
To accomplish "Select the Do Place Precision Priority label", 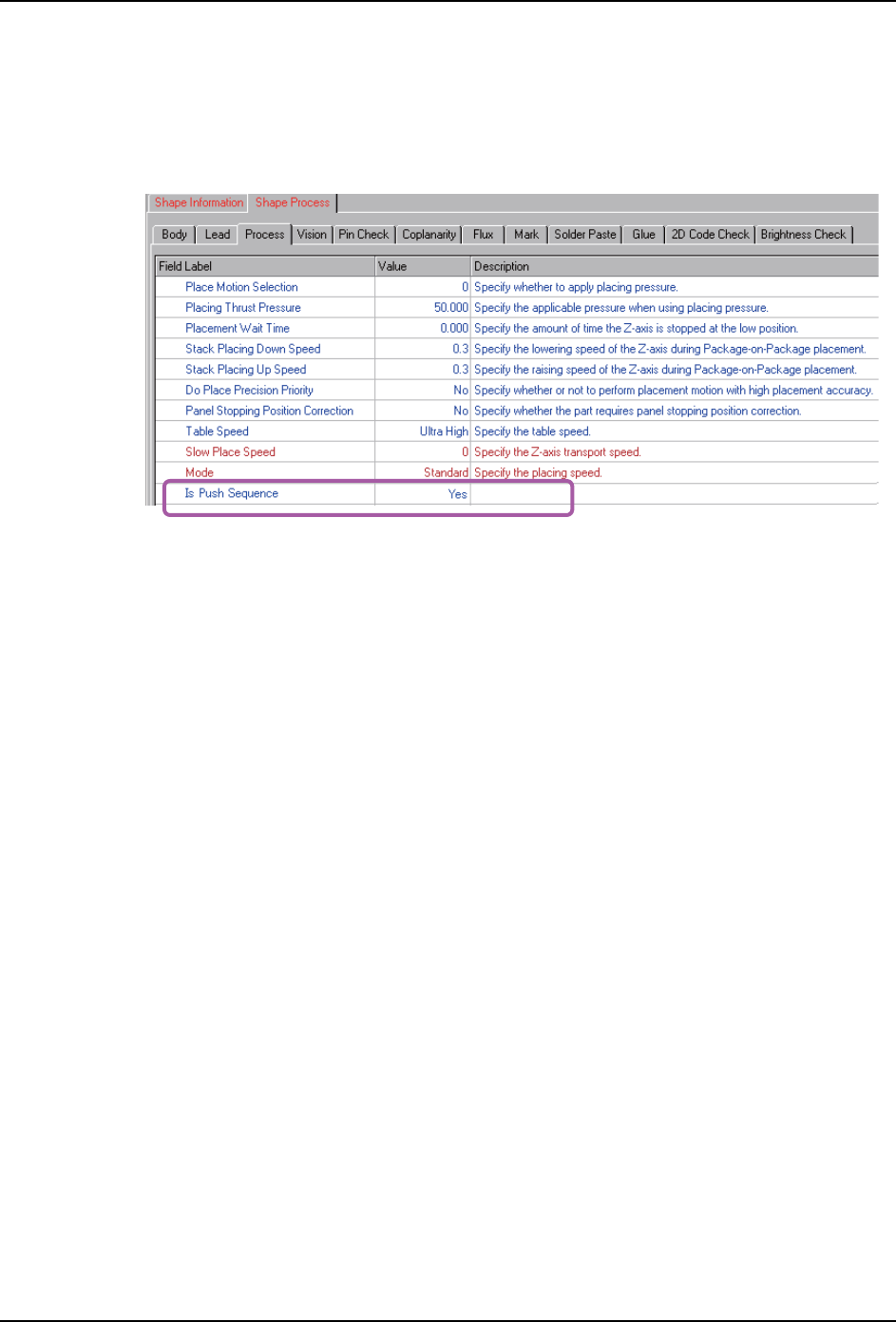I will 249,391.
